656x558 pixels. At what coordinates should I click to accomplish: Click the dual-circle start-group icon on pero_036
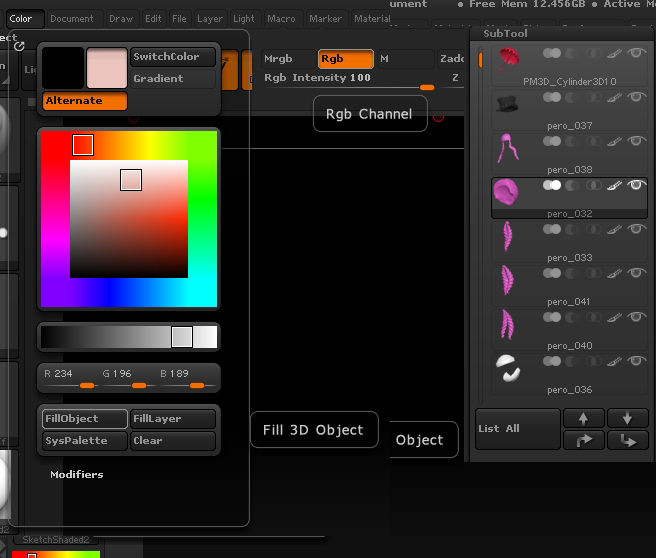pyautogui.click(x=552, y=361)
